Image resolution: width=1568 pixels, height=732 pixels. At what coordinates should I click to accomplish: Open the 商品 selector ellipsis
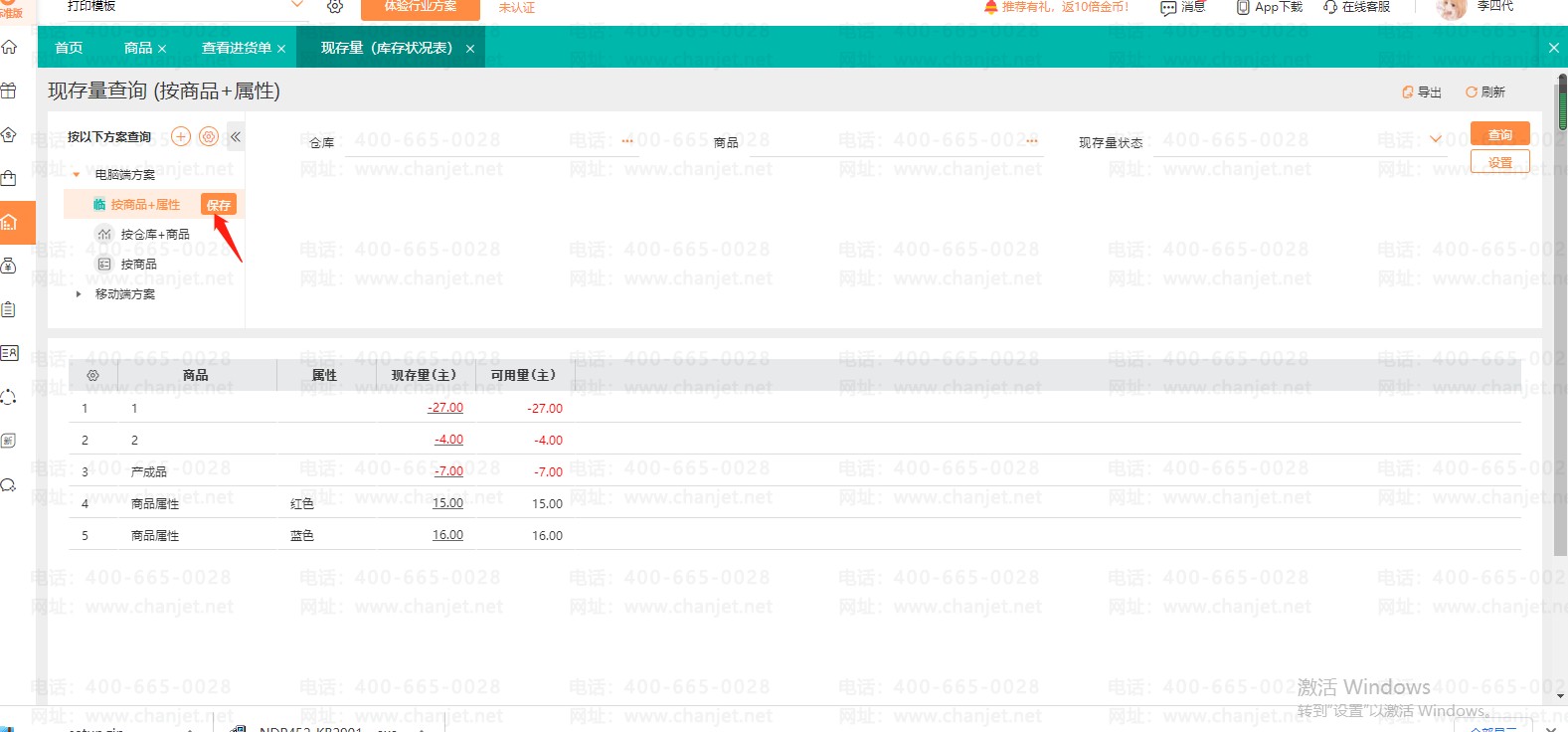pyautogui.click(x=1031, y=141)
